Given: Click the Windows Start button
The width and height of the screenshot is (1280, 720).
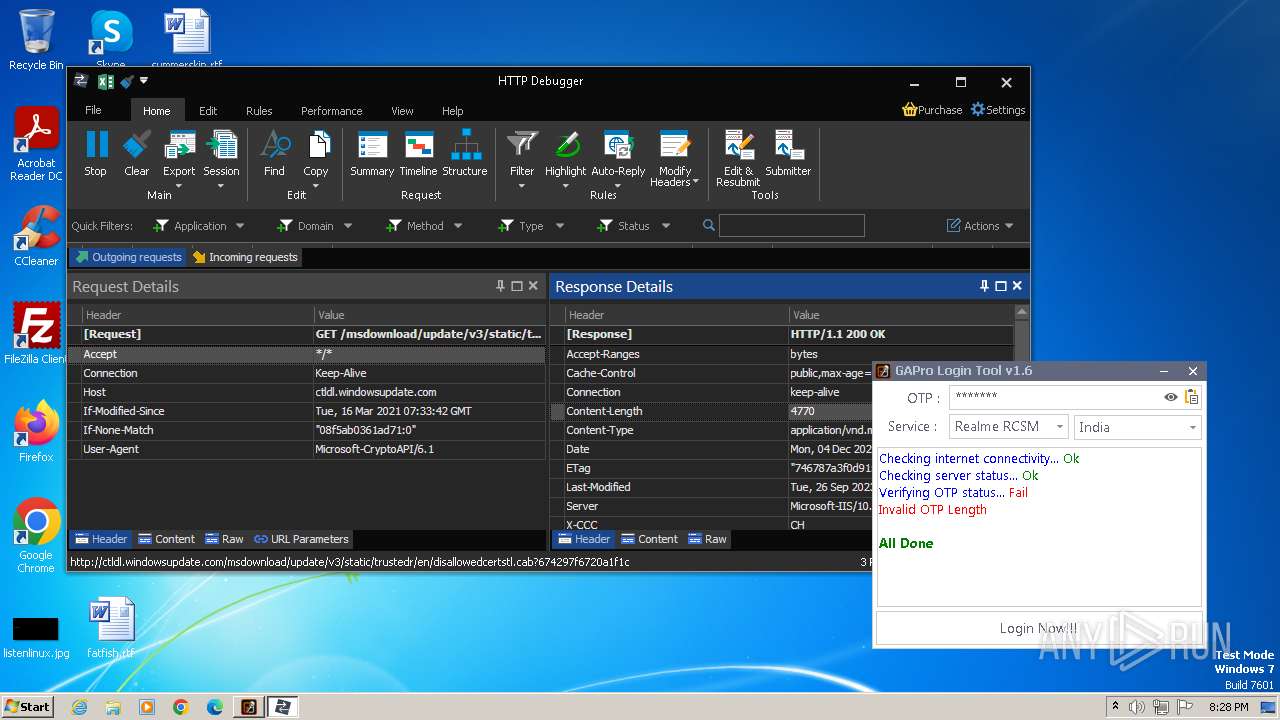Looking at the screenshot, I should [27, 706].
